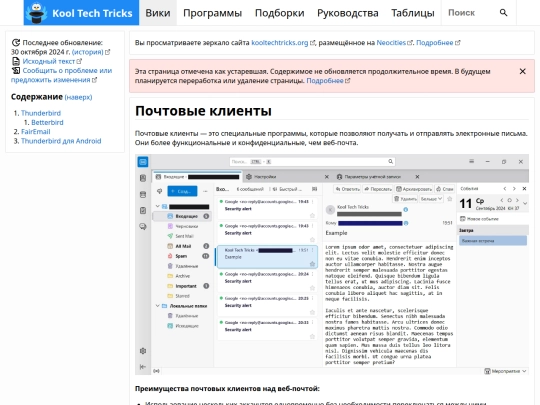
Task: Jump to FairEmail section
Action: [x=35, y=132]
